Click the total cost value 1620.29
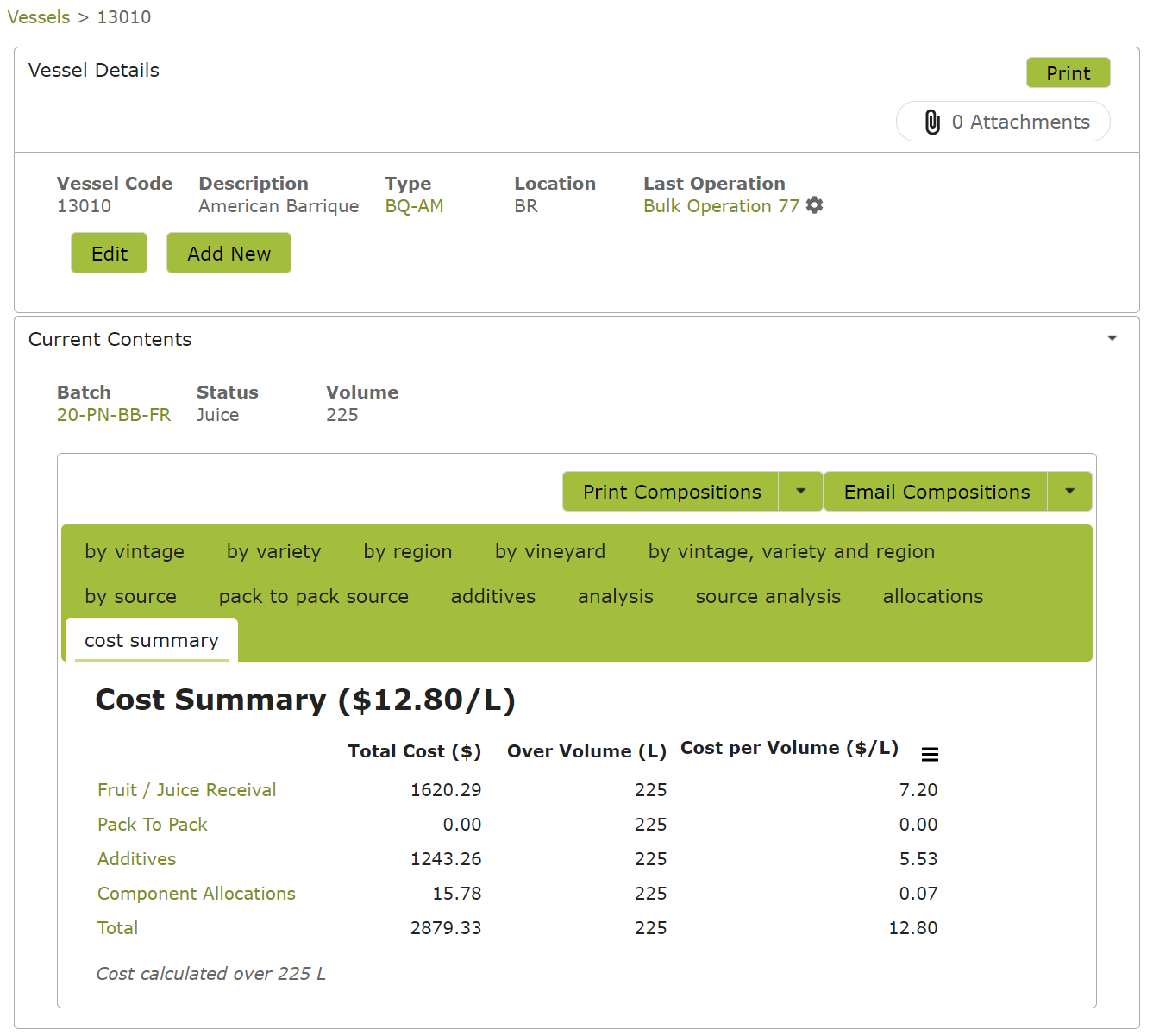Viewport: 1153px width, 1036px height. pyautogui.click(x=446, y=790)
